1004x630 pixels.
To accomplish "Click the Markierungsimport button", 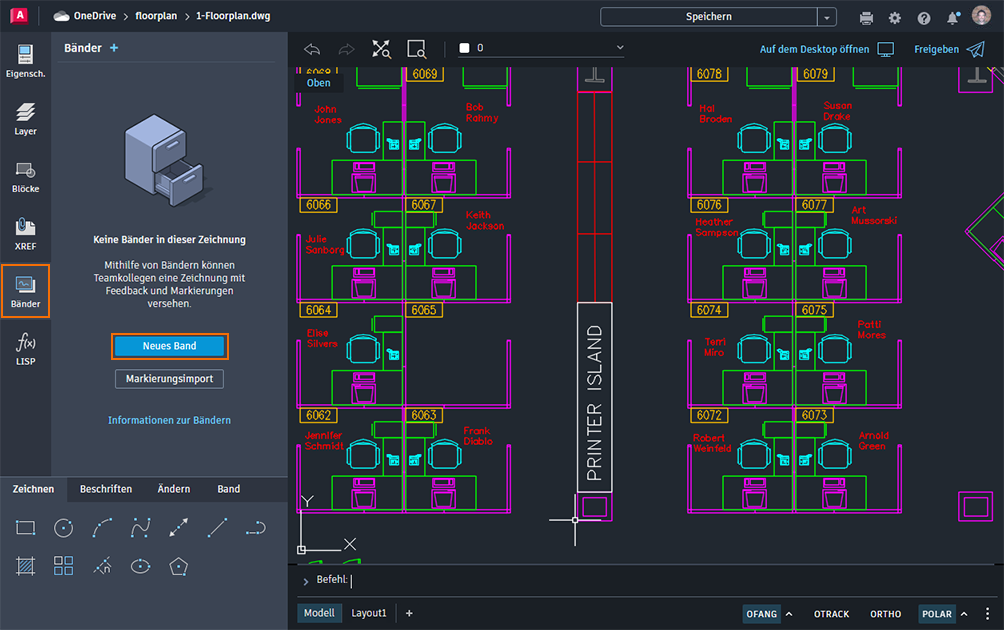I will coord(170,379).
